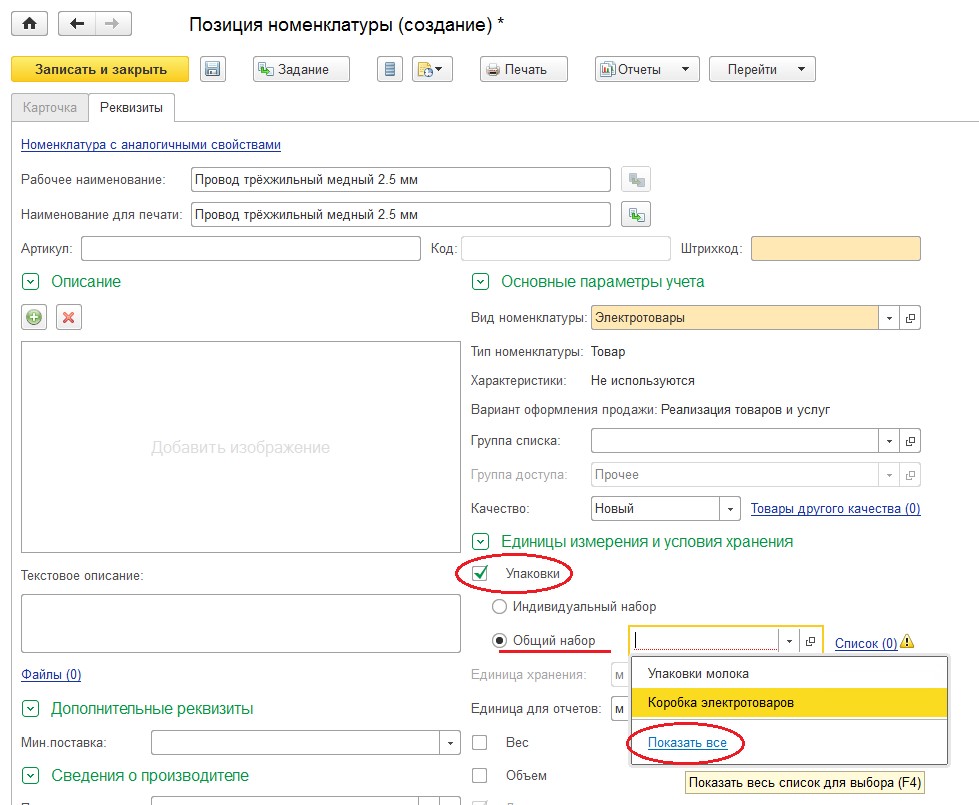Viewport: 979px width, 805px height.
Task: Open the Группа списка record icon
Action: [x=910, y=441]
